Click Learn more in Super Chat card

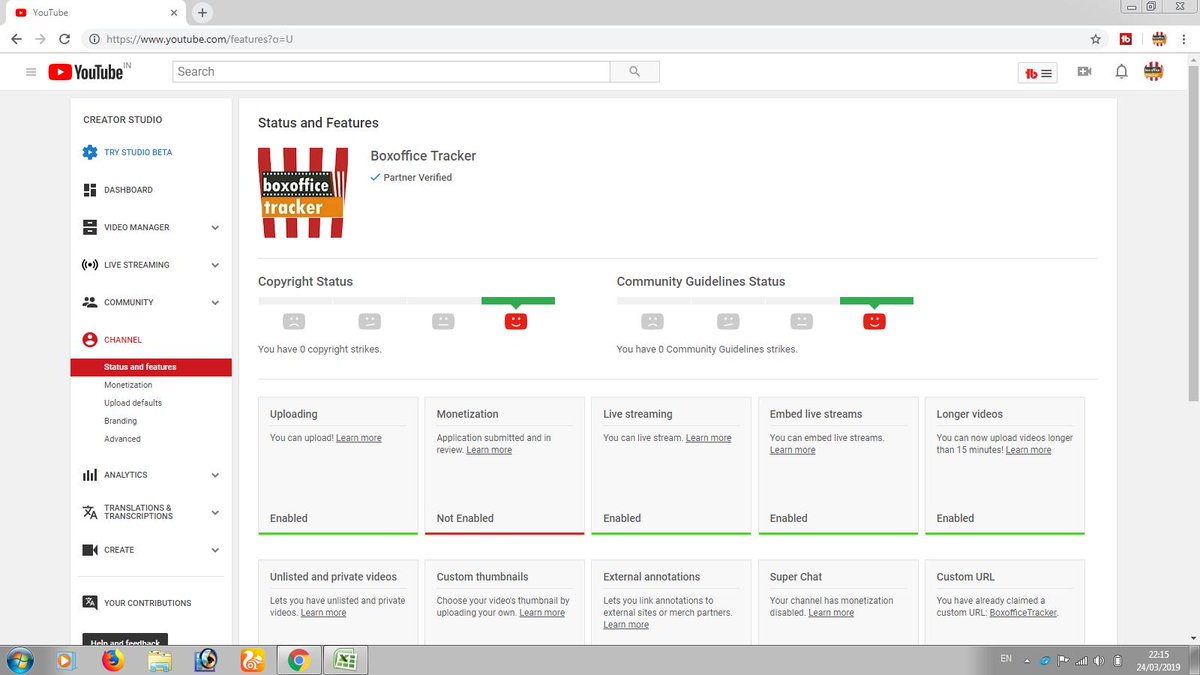(831, 613)
